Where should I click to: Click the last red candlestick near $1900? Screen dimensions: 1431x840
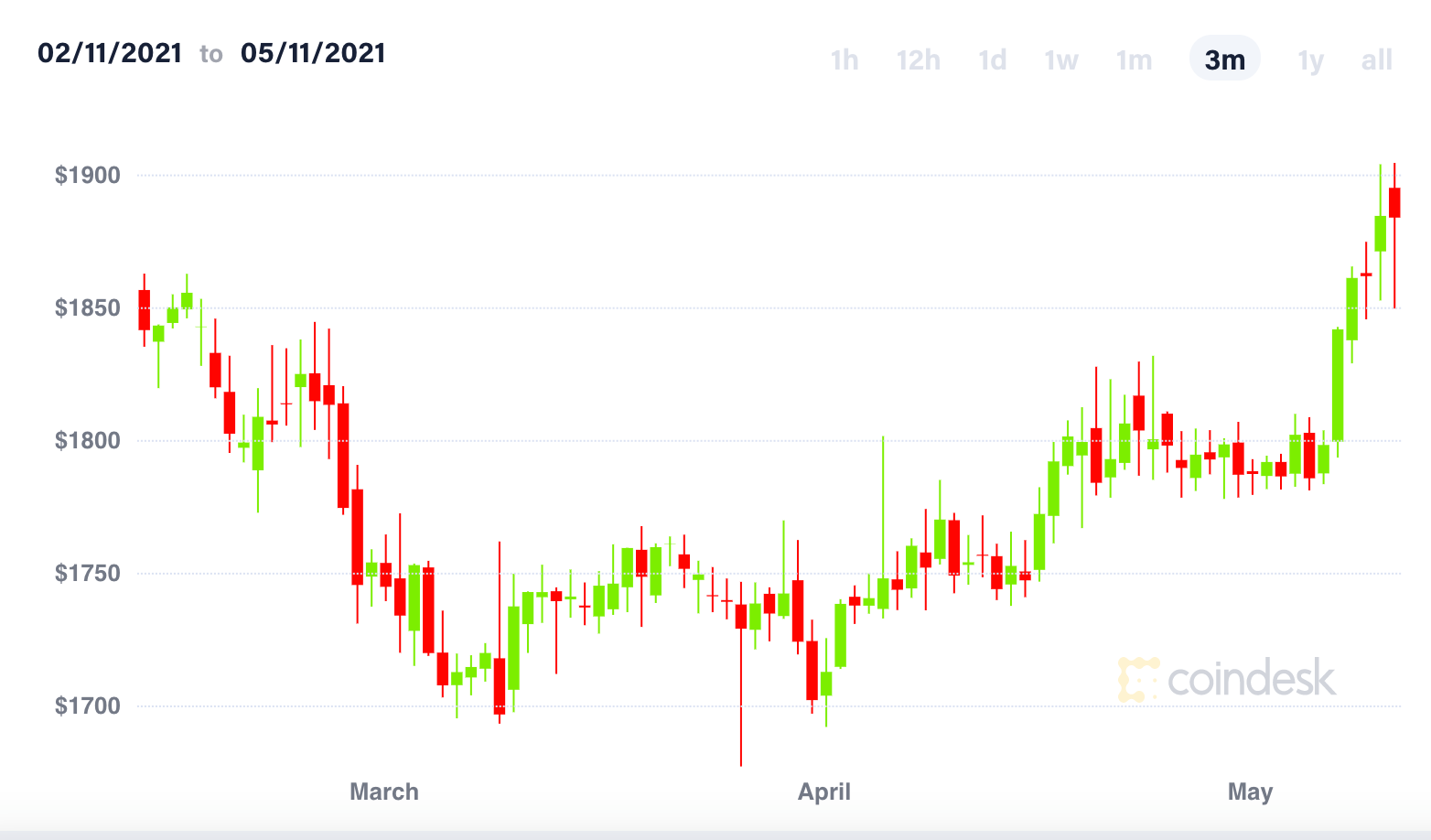pos(1394,202)
